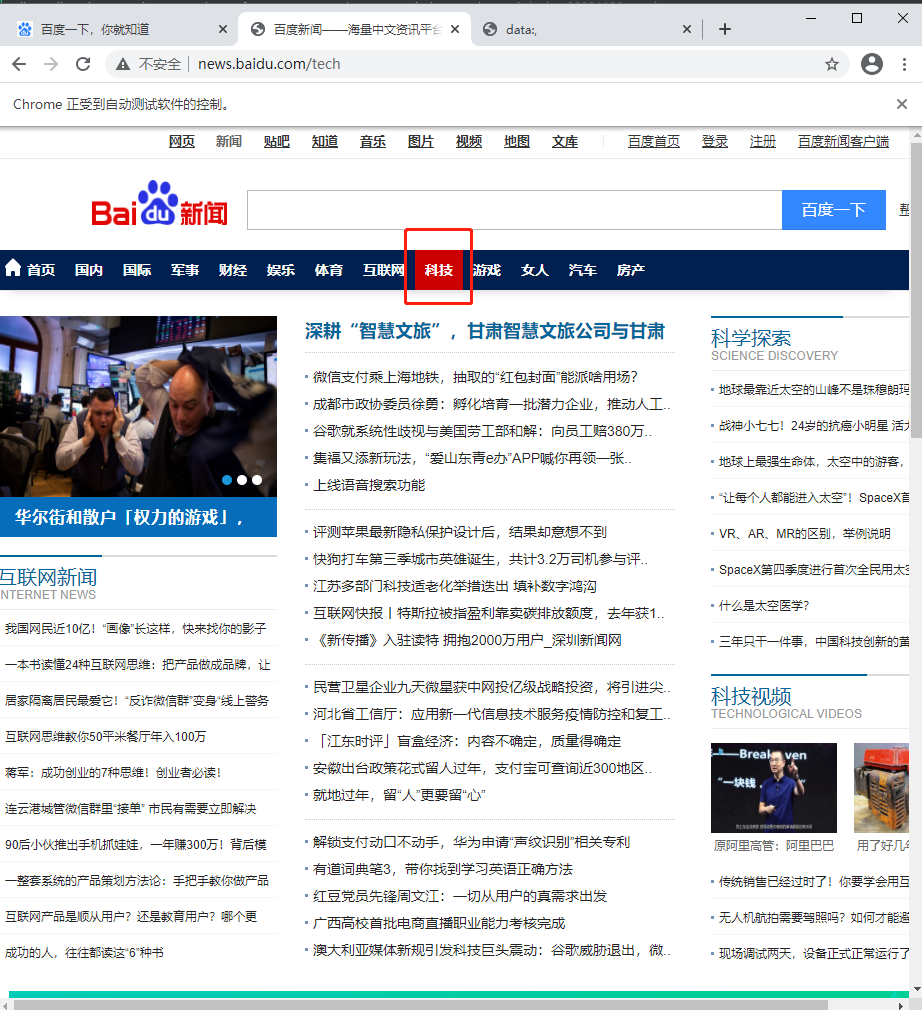Image resolution: width=922 pixels, height=1010 pixels.
Task: Open the Chrome profile avatar icon
Action: (x=872, y=64)
